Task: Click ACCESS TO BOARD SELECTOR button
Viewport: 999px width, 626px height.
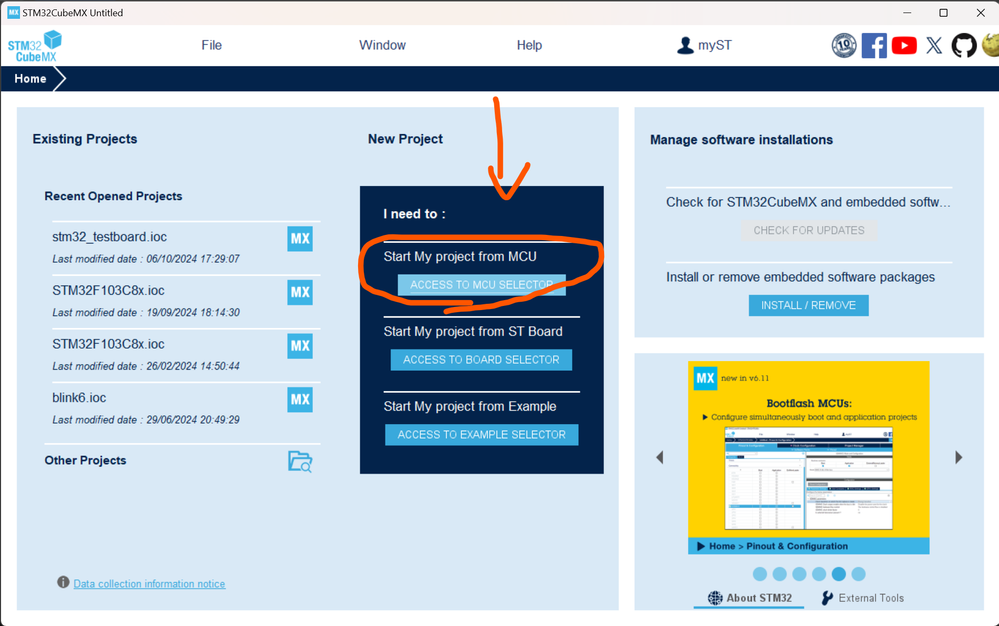Action: [481, 360]
